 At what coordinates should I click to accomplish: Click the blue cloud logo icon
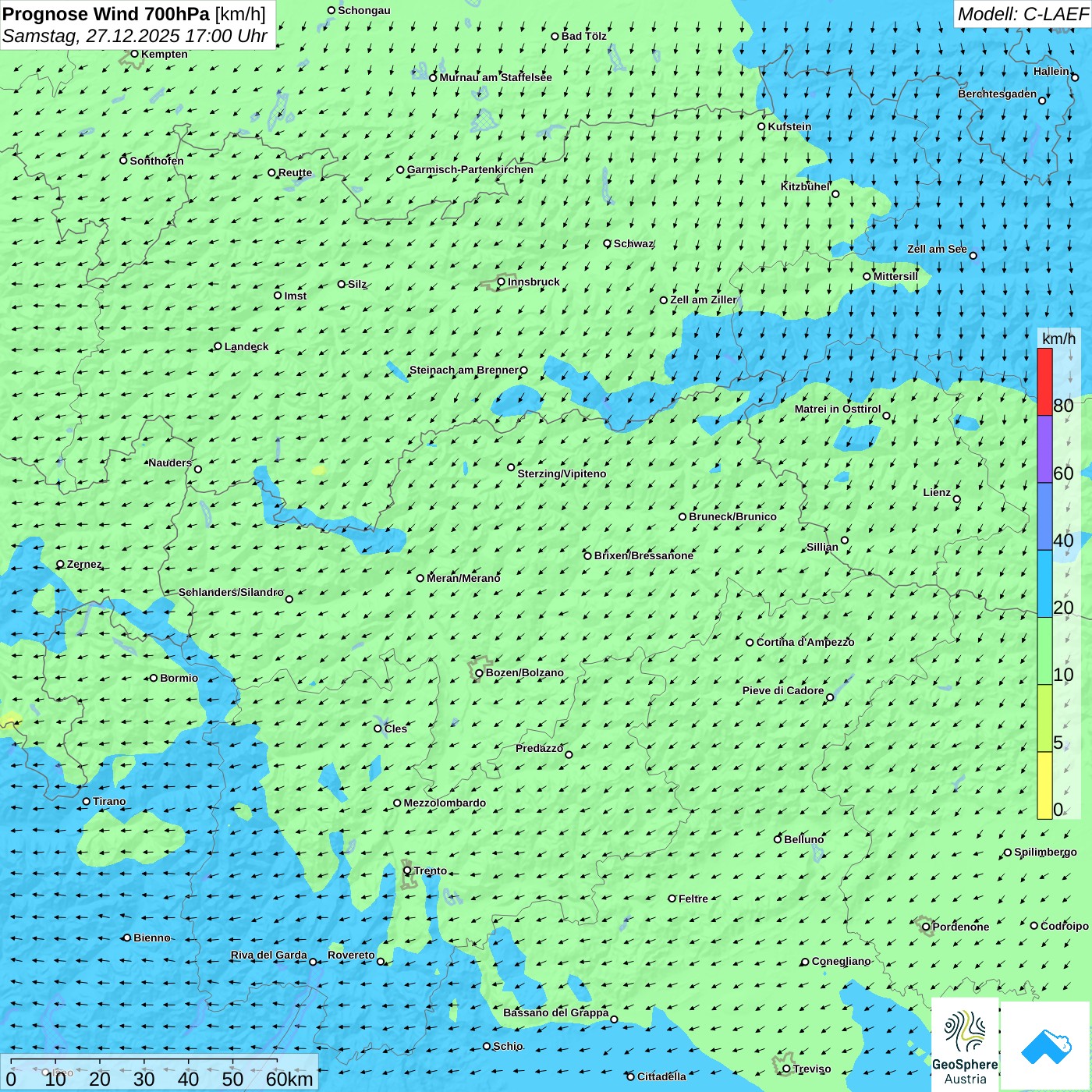point(1045,1046)
